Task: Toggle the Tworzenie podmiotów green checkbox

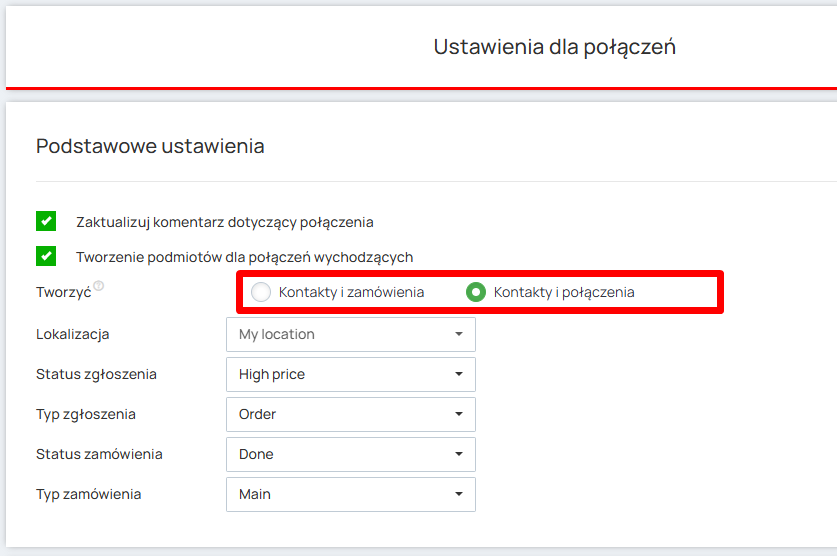Action: pos(46,256)
